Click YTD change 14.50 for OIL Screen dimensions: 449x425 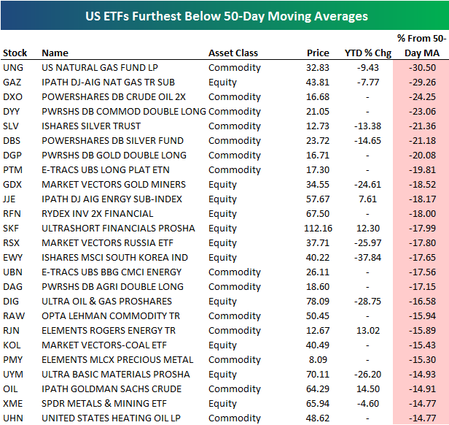[368, 389]
